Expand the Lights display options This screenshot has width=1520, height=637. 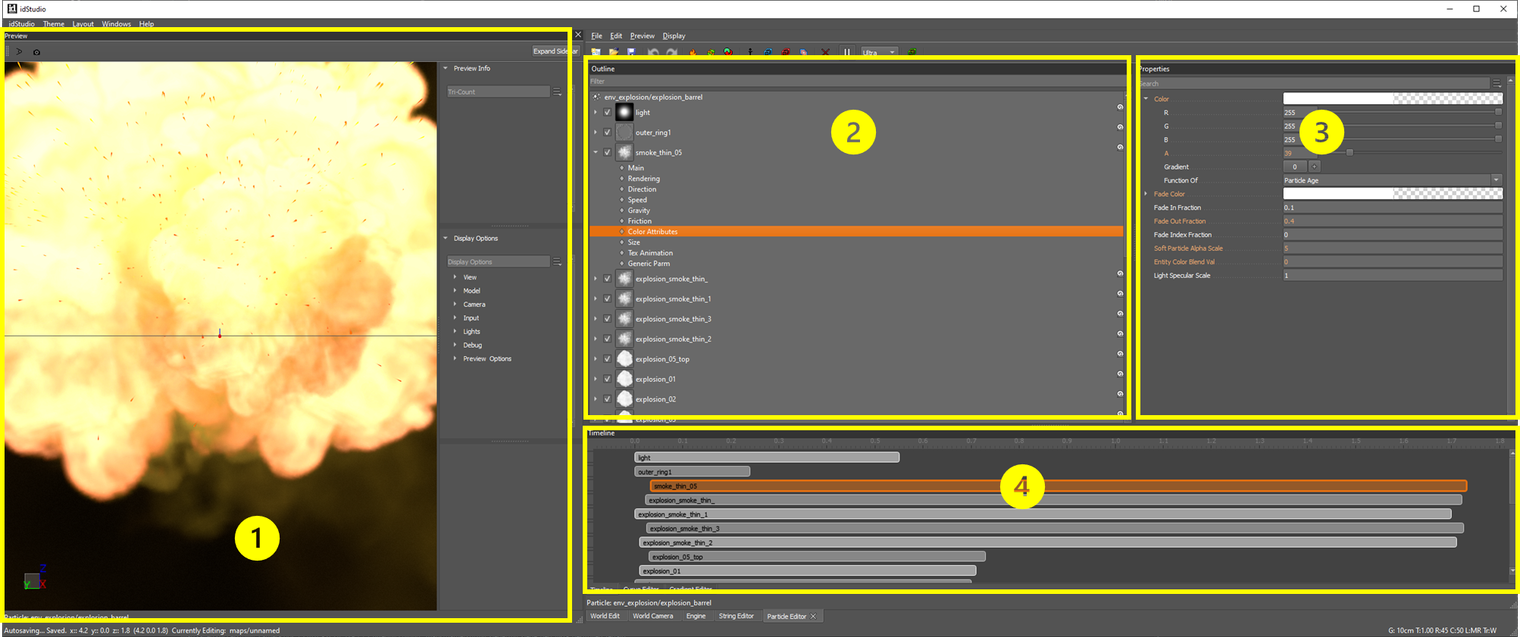[x=455, y=331]
